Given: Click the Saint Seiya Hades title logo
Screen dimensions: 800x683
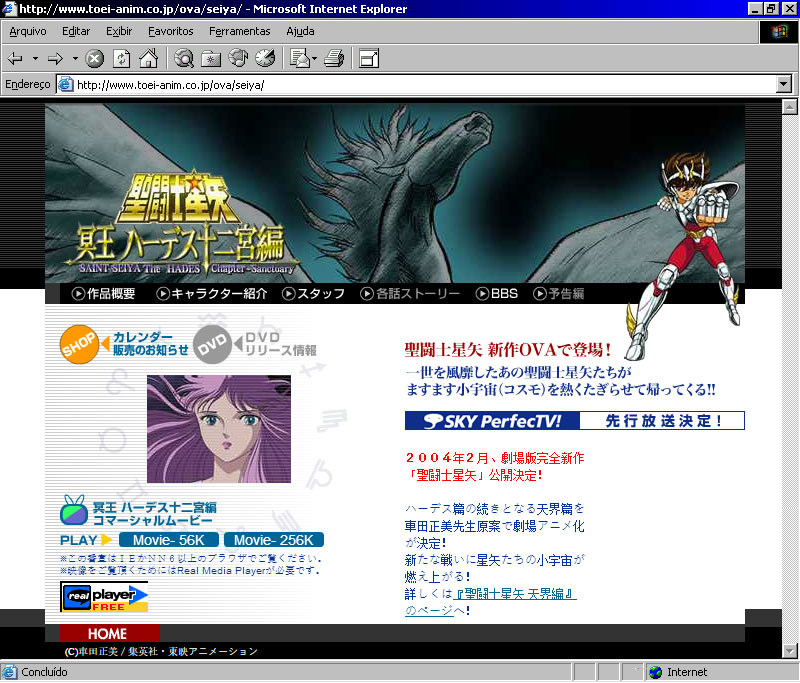Looking at the screenshot, I should pyautogui.click(x=182, y=224).
